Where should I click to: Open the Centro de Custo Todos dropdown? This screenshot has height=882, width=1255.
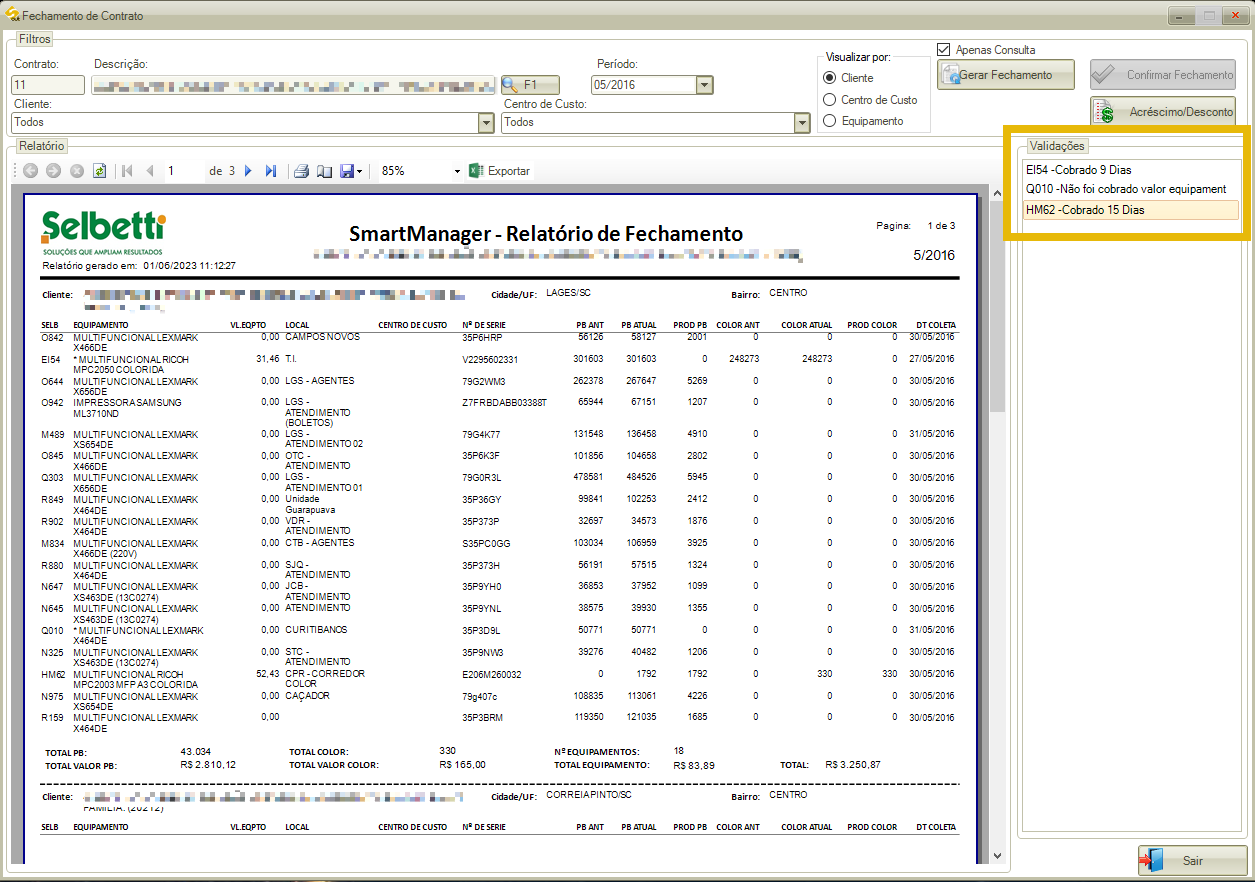801,122
